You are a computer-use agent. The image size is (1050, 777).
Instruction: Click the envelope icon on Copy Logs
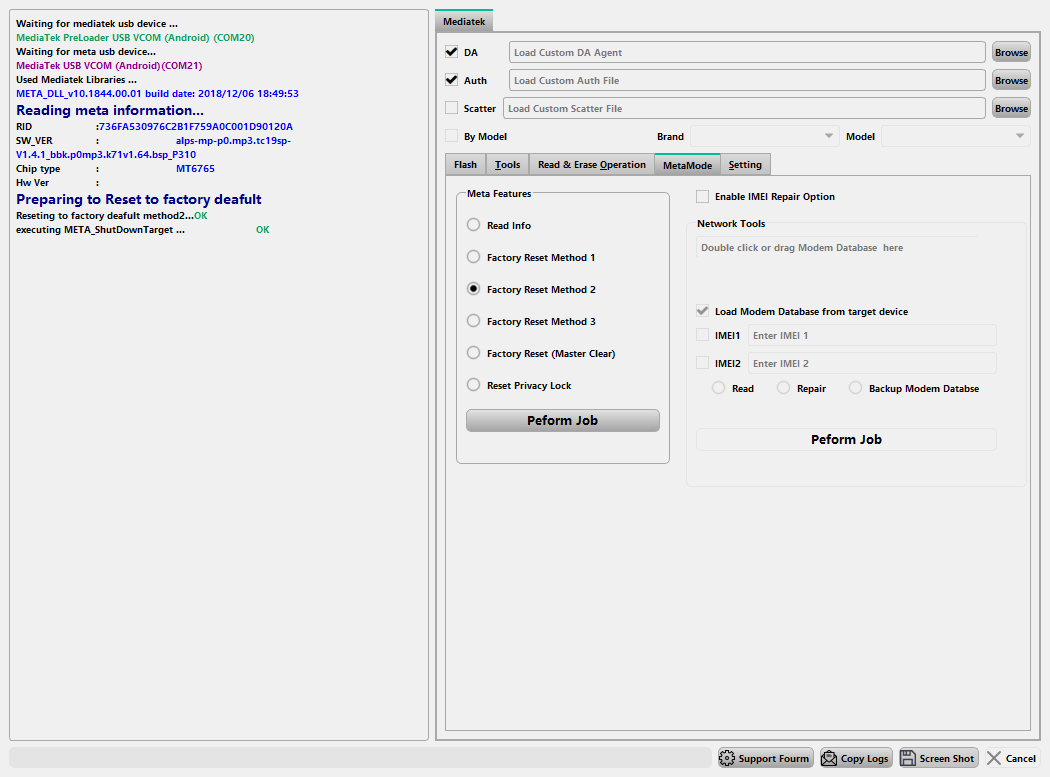pos(829,758)
